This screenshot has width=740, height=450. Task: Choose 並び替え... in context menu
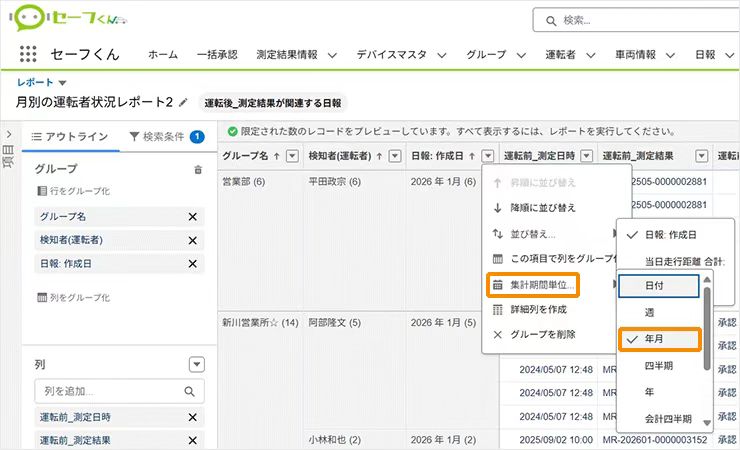533,234
